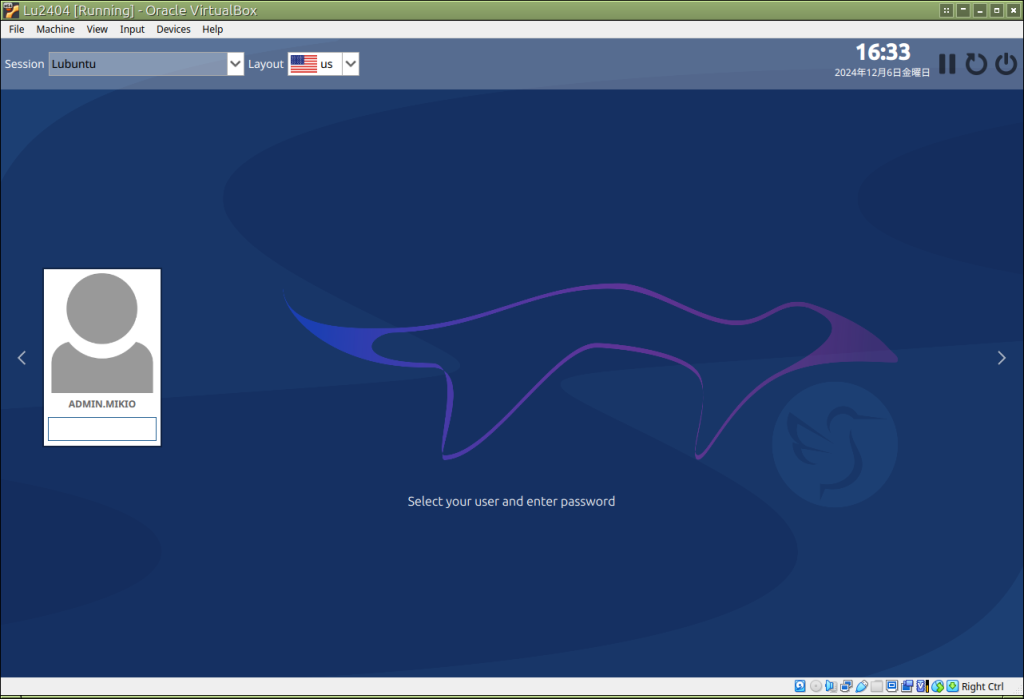Expand the Session dropdown showing Lubuntu
The image size is (1024, 699).
tap(235, 64)
